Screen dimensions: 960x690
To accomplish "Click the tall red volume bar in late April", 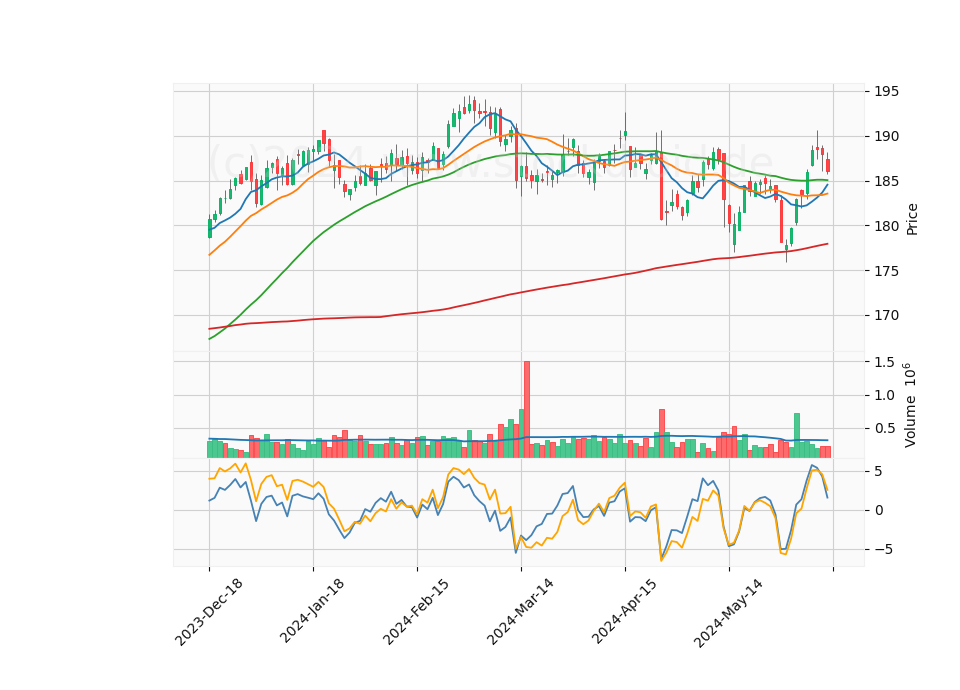I will [x=662, y=433].
